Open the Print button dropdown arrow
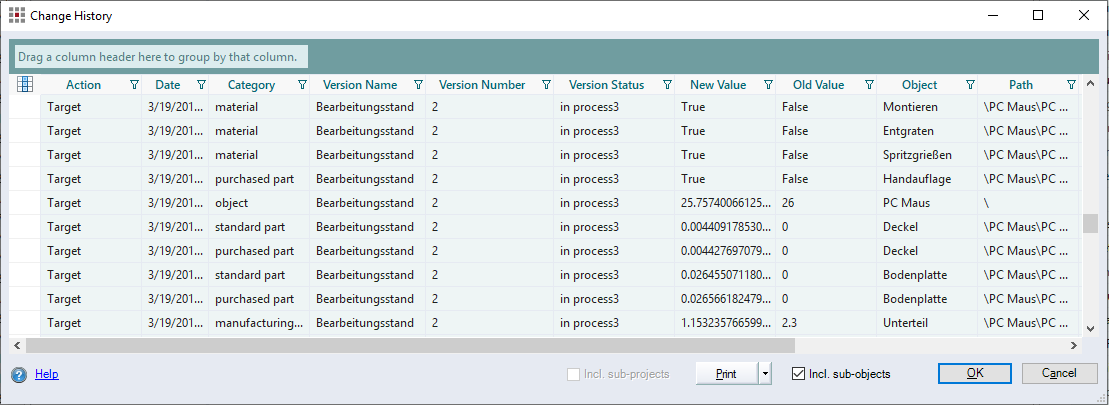 (x=765, y=374)
